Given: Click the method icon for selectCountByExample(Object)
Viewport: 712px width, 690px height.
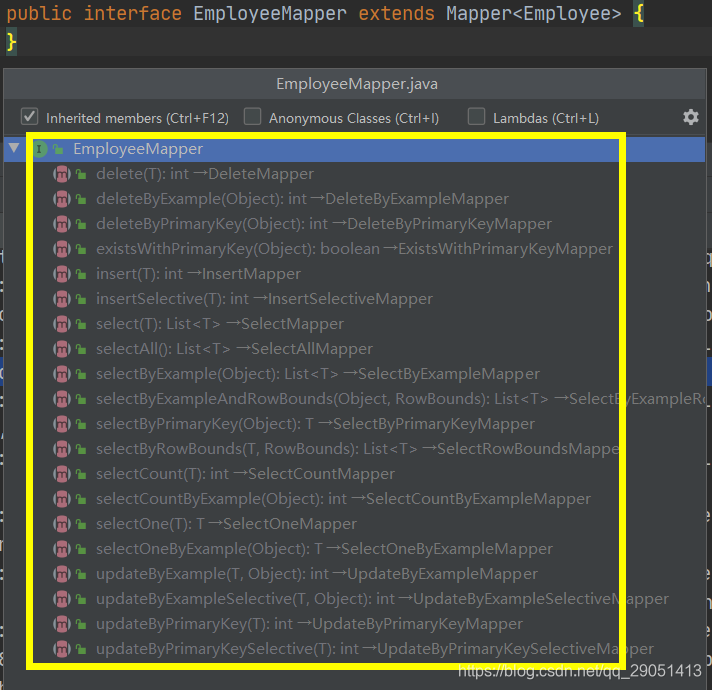Looking at the screenshot, I should (62, 498).
